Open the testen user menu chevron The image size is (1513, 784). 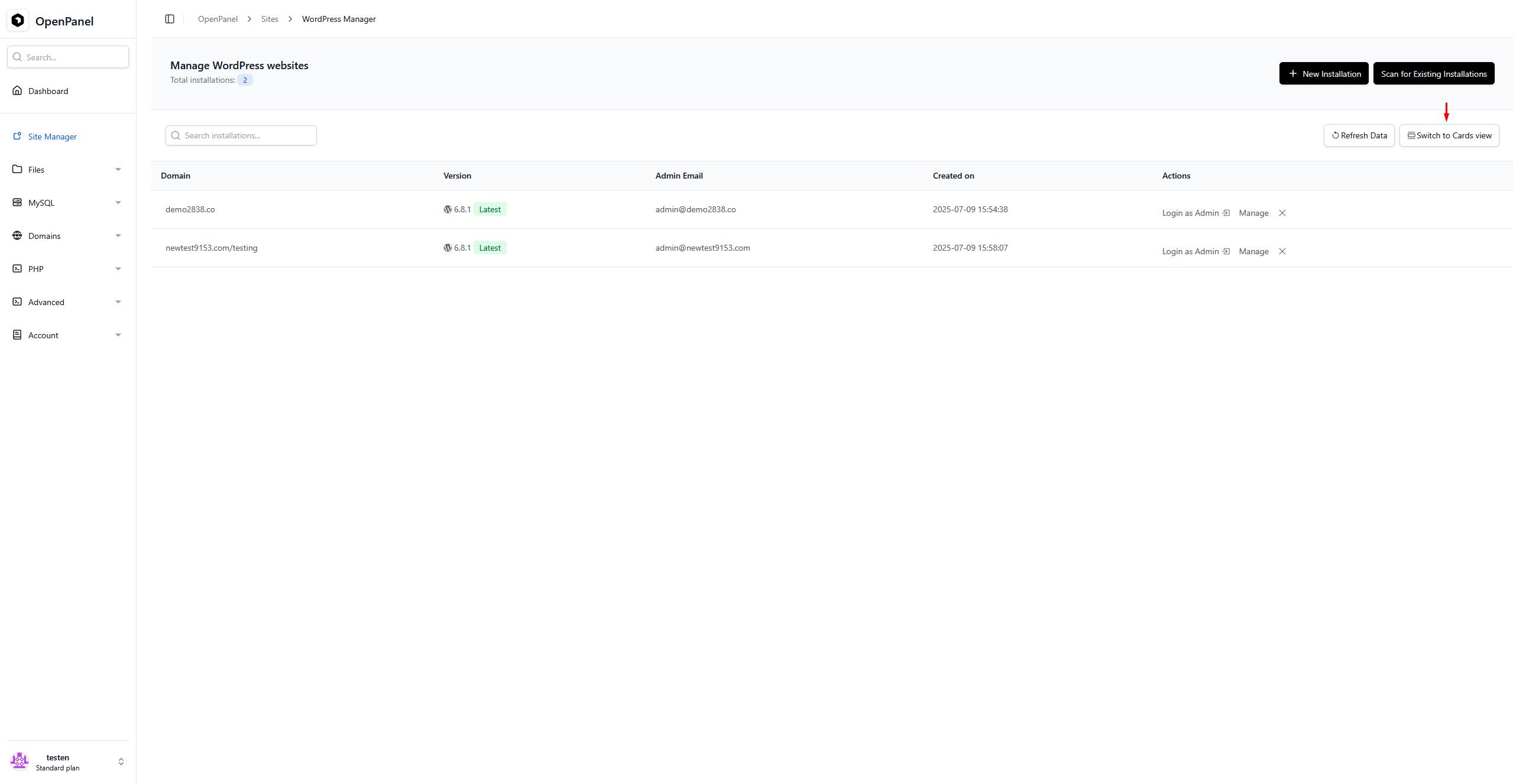(x=121, y=762)
